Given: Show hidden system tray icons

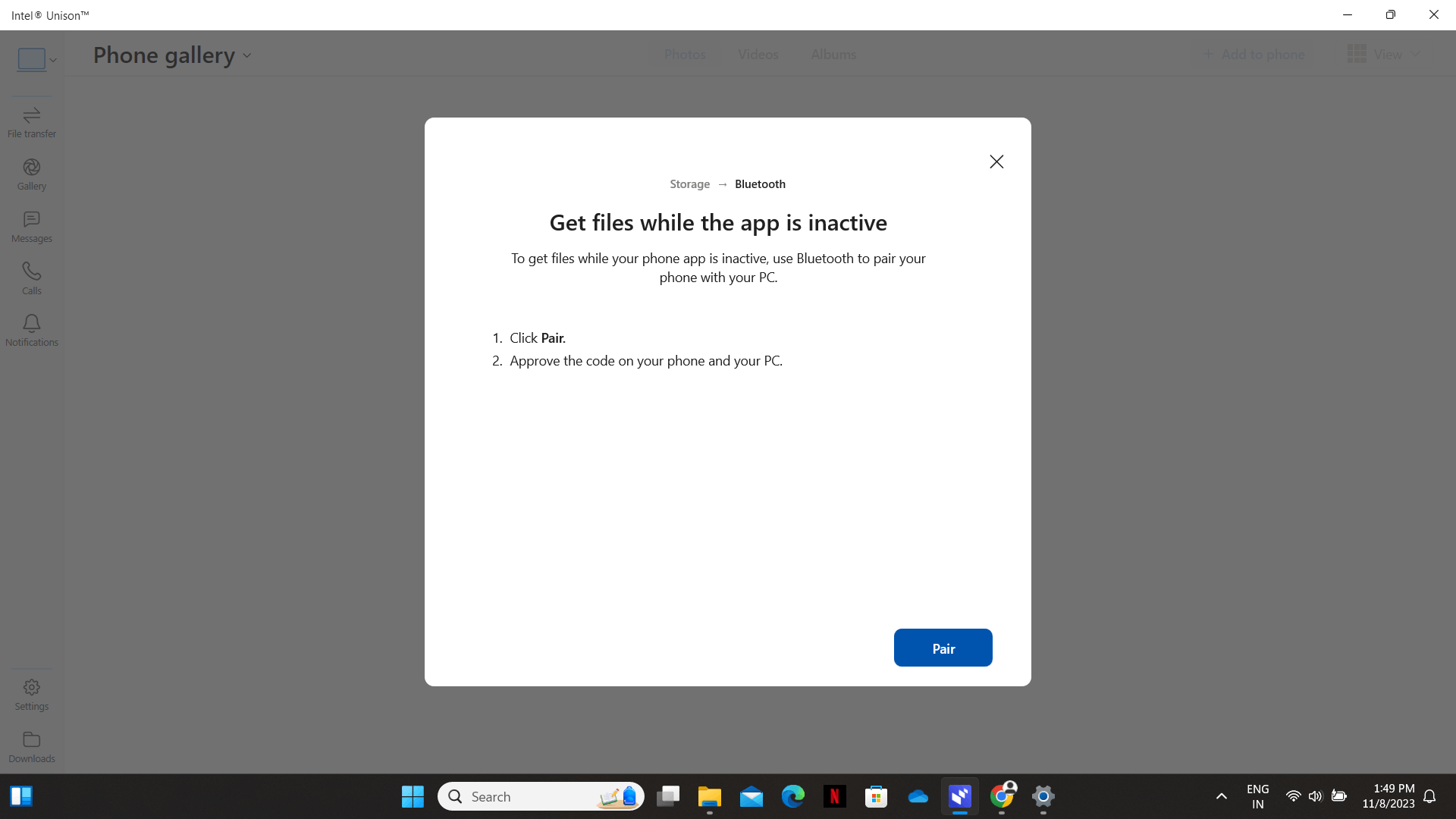Looking at the screenshot, I should coord(1221,796).
